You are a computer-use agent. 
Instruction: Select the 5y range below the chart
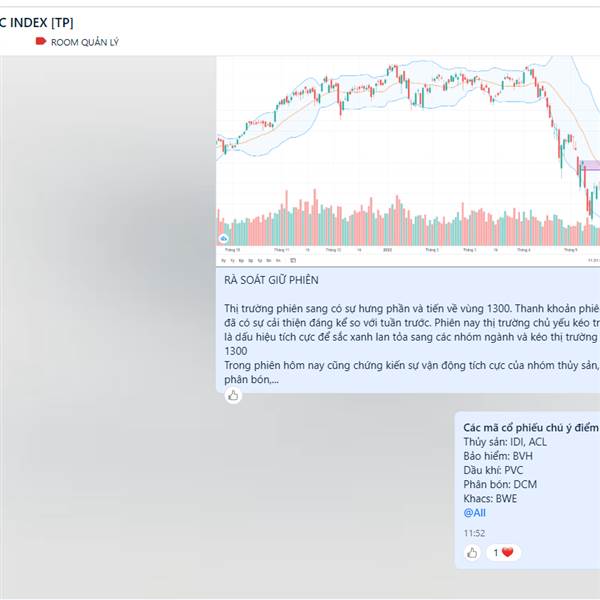[223, 260]
